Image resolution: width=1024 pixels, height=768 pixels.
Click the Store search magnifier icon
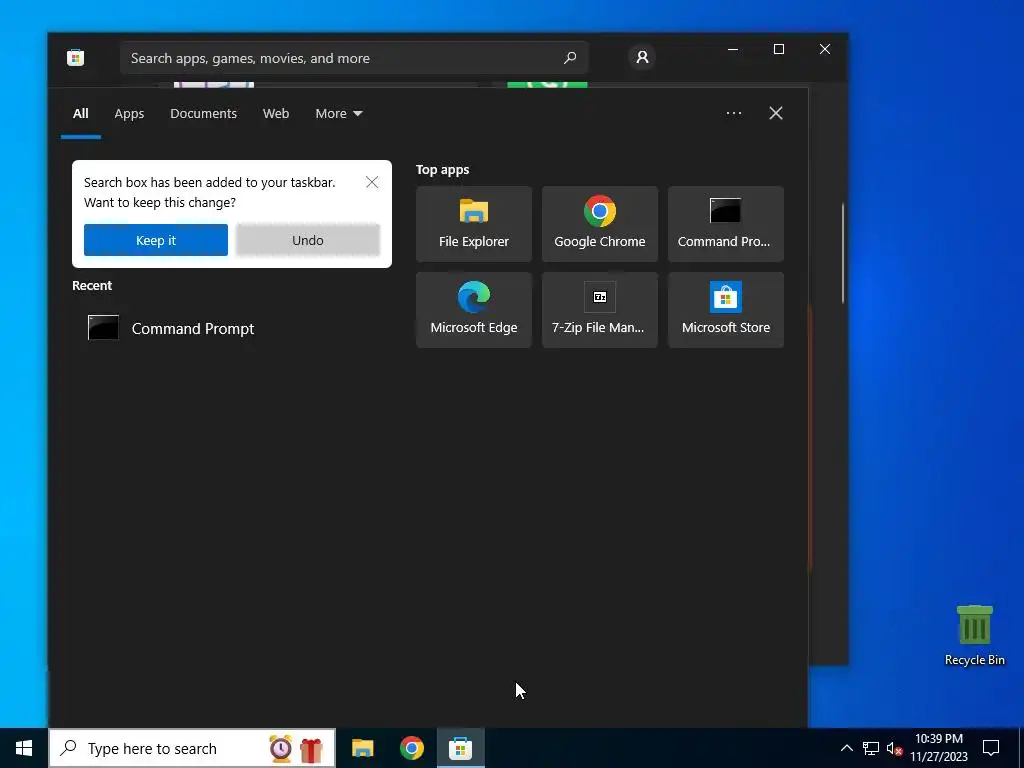(570, 58)
